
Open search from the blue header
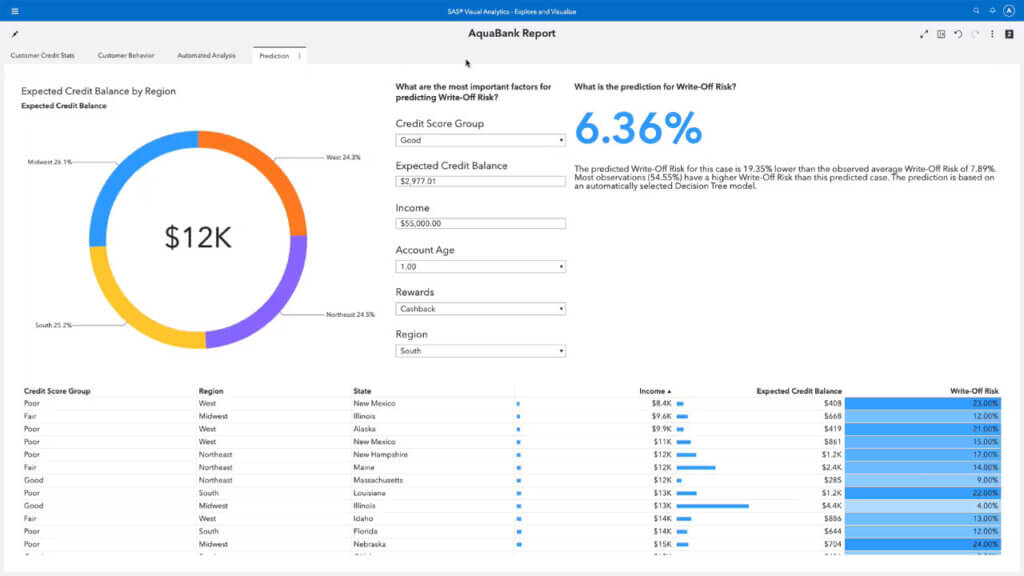coord(976,11)
